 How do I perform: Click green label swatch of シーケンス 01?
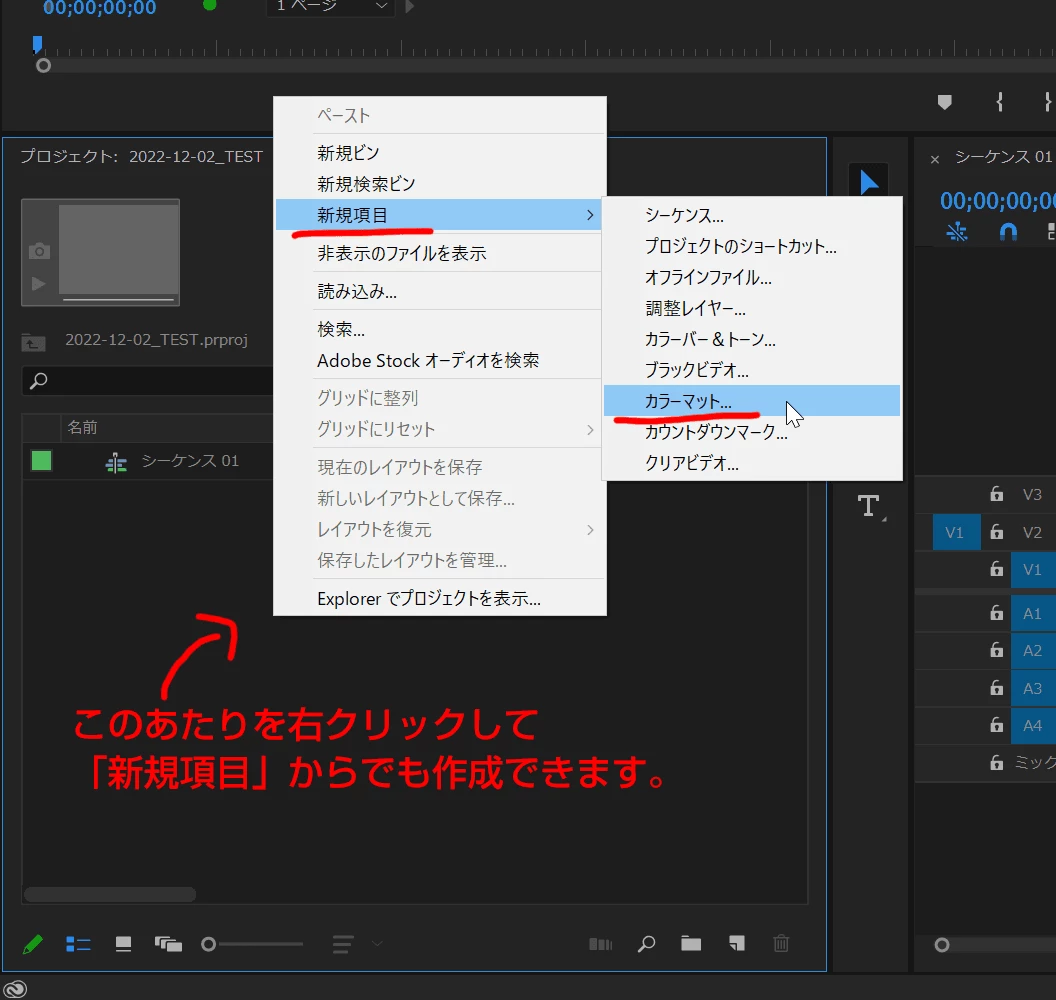pos(42,461)
